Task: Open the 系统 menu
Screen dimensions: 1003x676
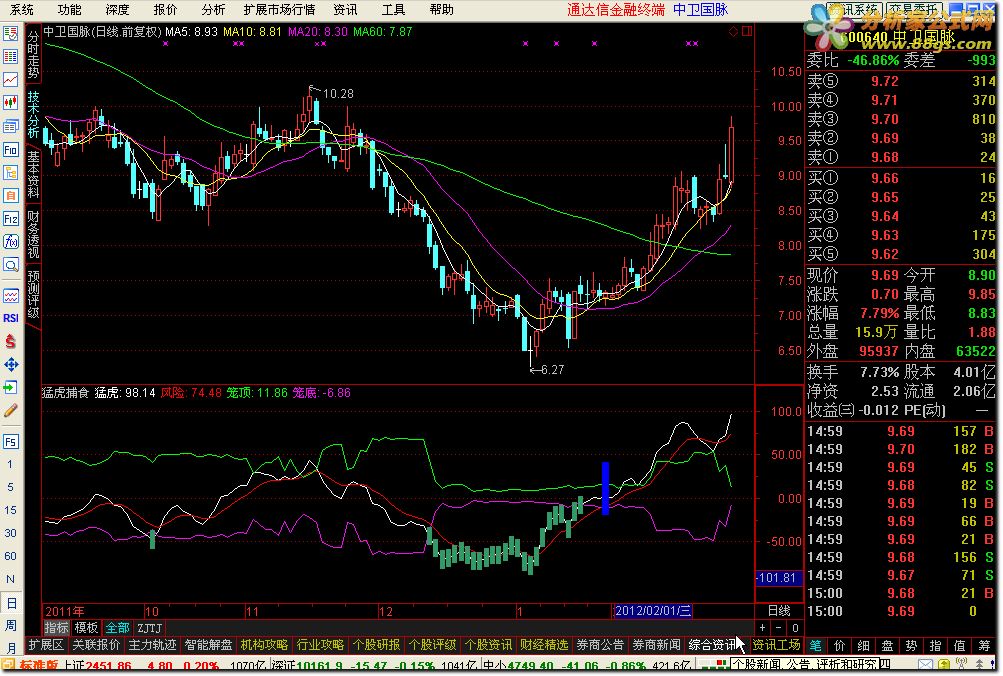Action: (22, 10)
